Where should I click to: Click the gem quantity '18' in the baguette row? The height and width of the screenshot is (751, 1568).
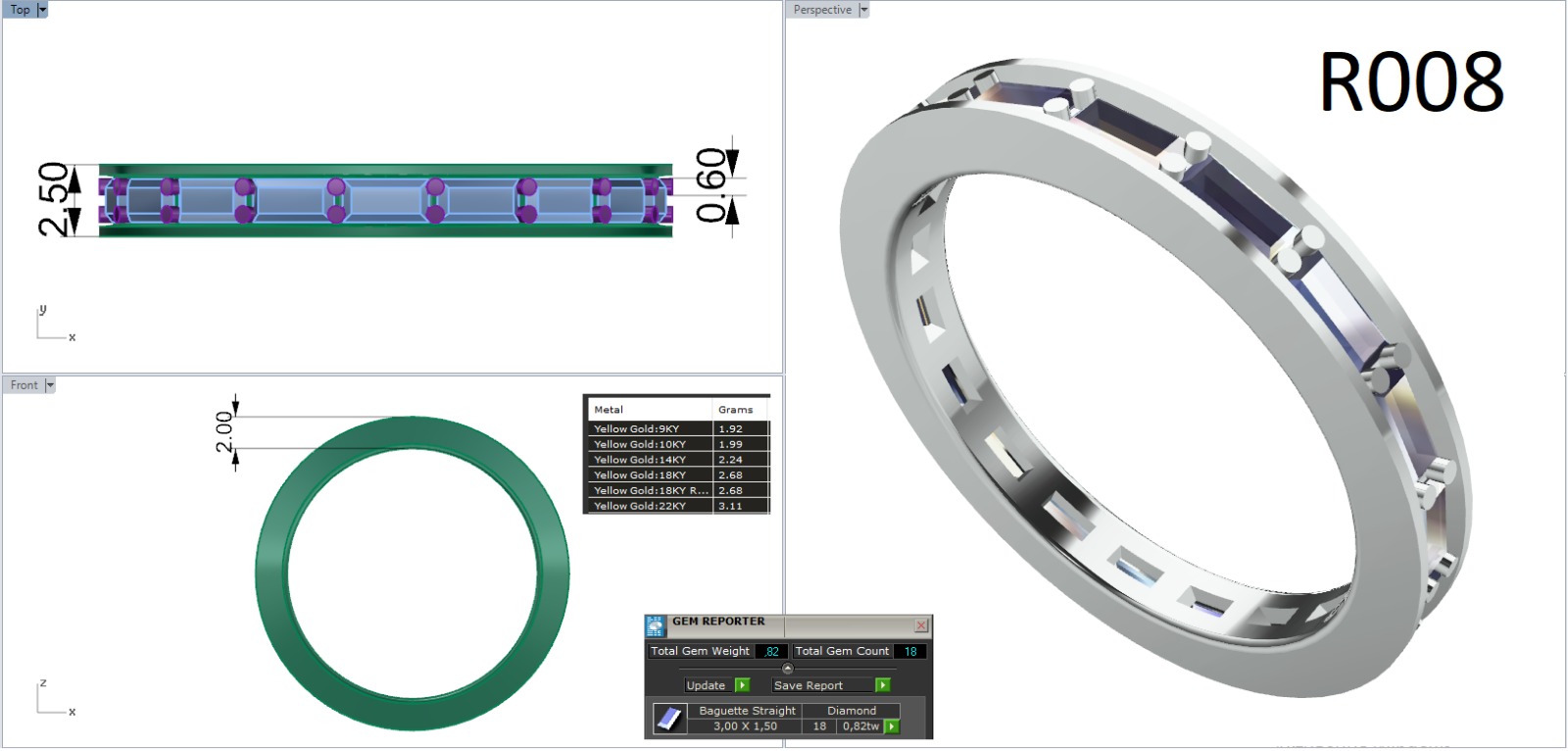[819, 726]
